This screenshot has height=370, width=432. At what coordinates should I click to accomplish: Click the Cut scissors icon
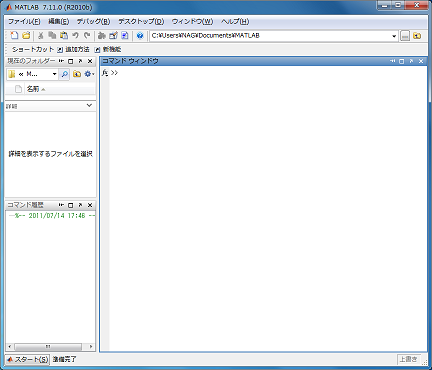click(x=41, y=35)
